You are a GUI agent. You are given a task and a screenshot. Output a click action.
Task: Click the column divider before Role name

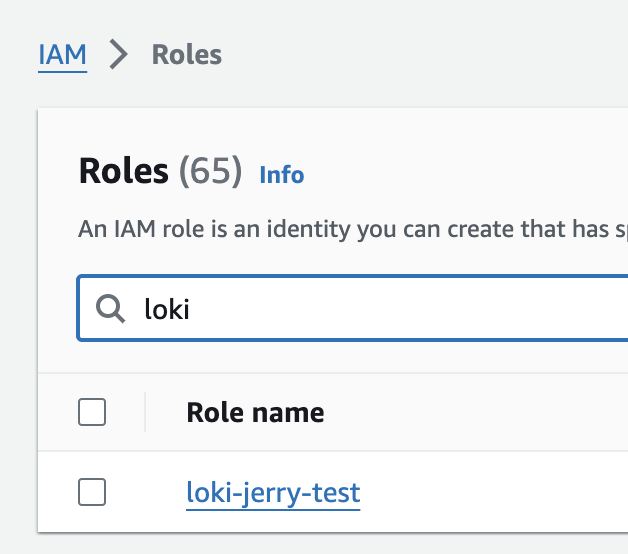tap(145, 412)
